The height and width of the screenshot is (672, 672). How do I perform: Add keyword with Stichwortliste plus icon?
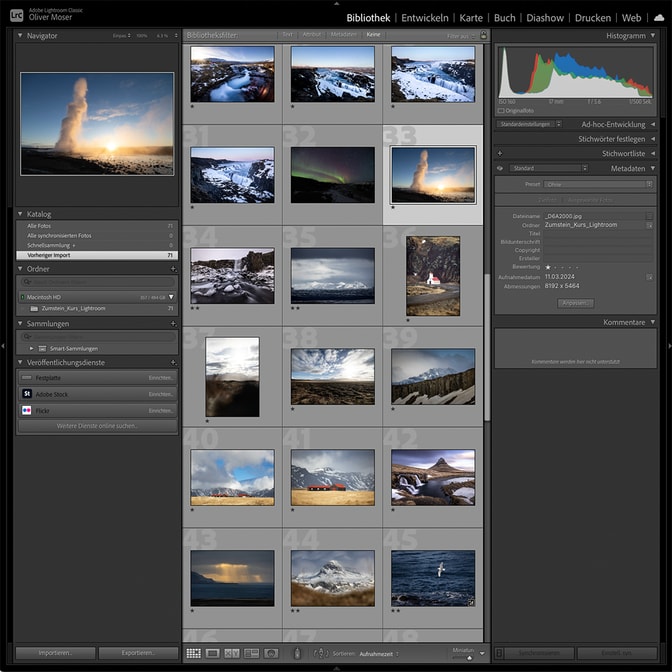[500, 153]
